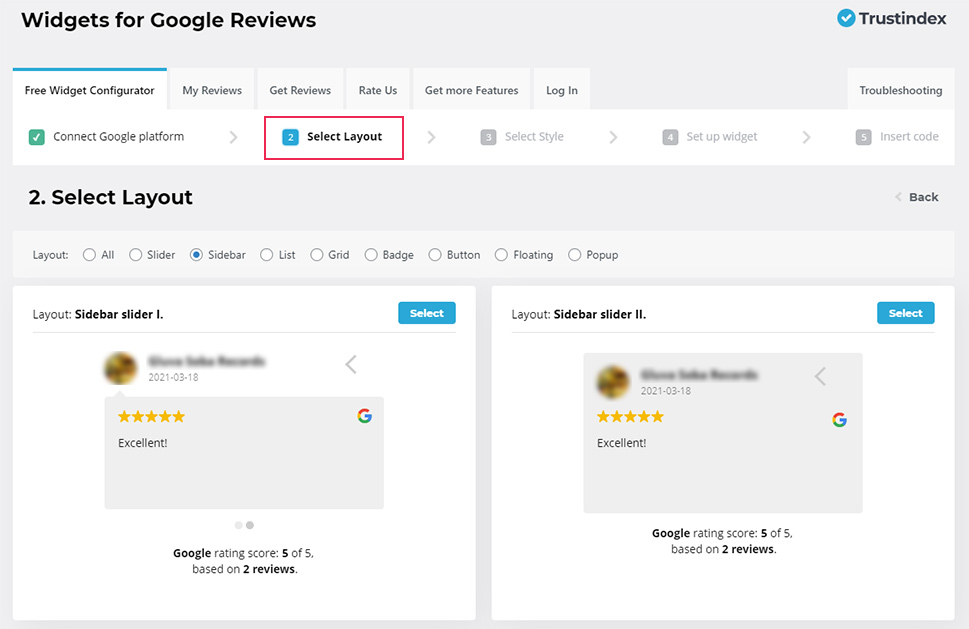969x629 pixels.
Task: Select the Slider layout radio button
Action: (135, 255)
